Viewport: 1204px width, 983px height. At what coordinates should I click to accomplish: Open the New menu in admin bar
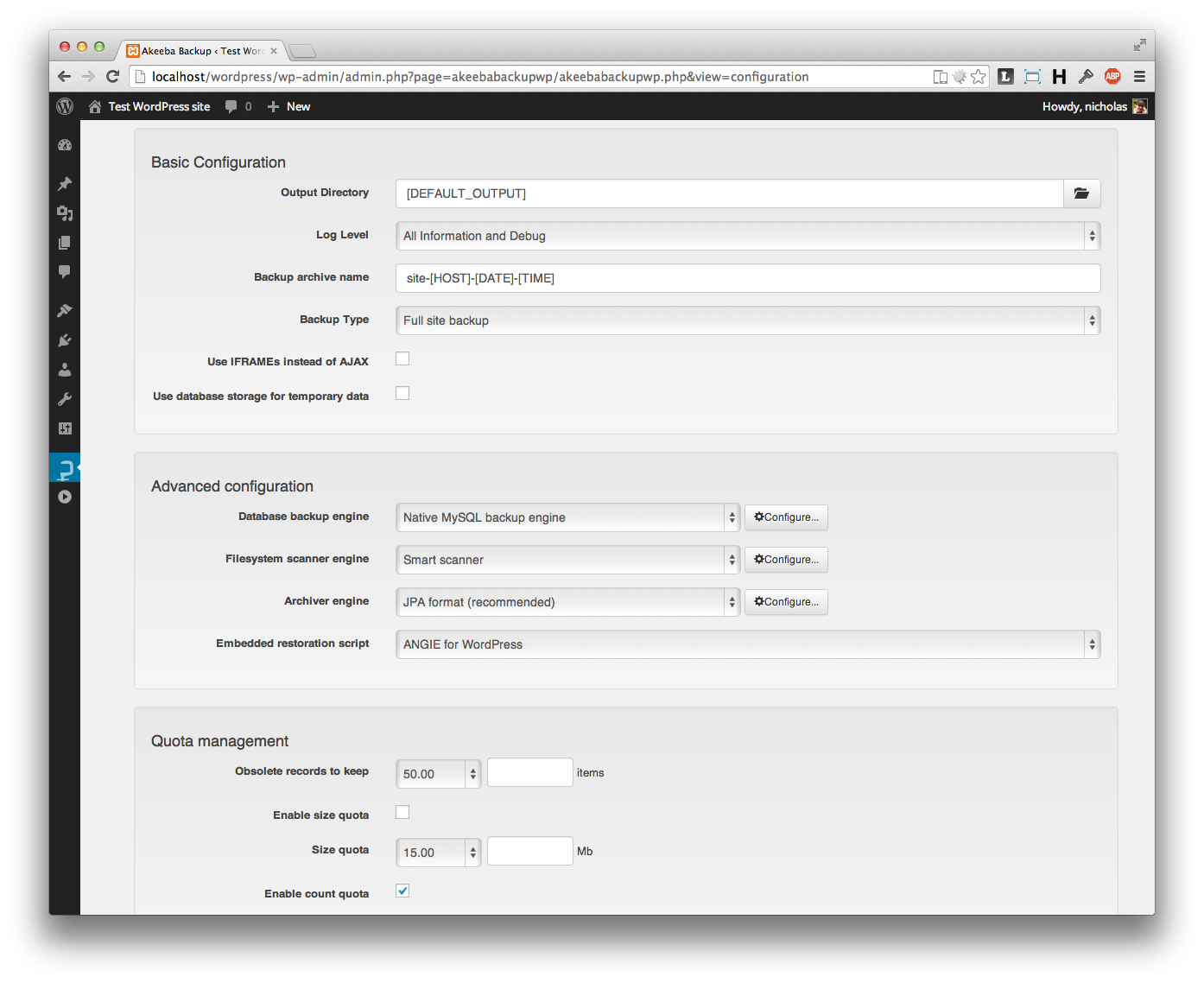pyautogui.click(x=289, y=106)
